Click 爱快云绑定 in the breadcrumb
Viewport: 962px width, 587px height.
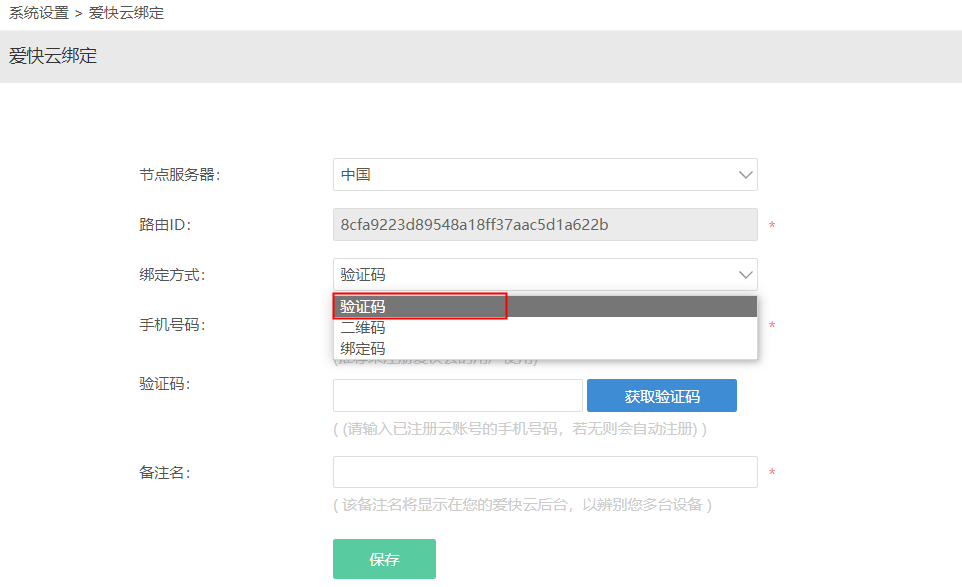[x=126, y=13]
